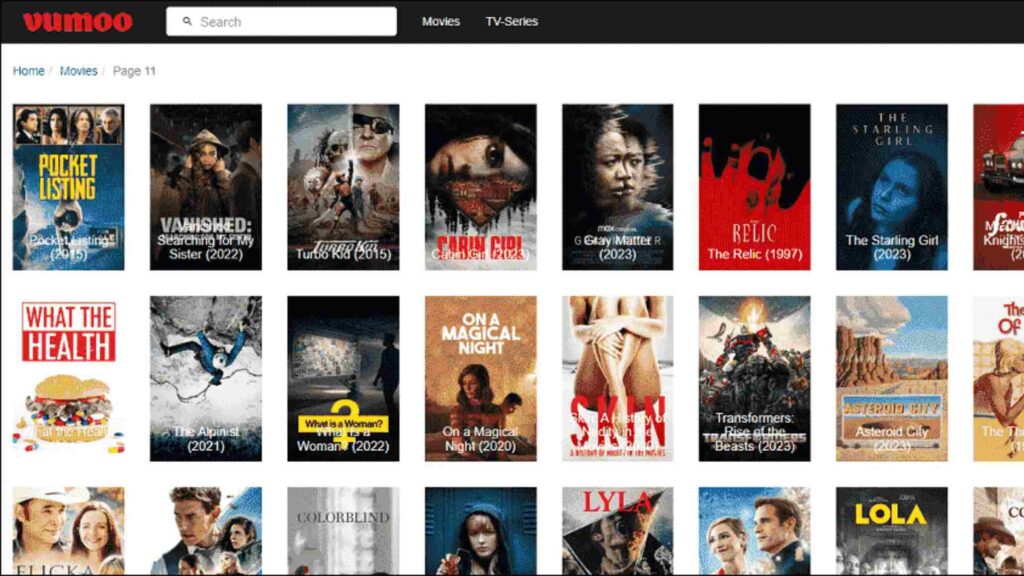Open the Pocket Listing (2015) poster
1024x576 pixels.
(68, 187)
